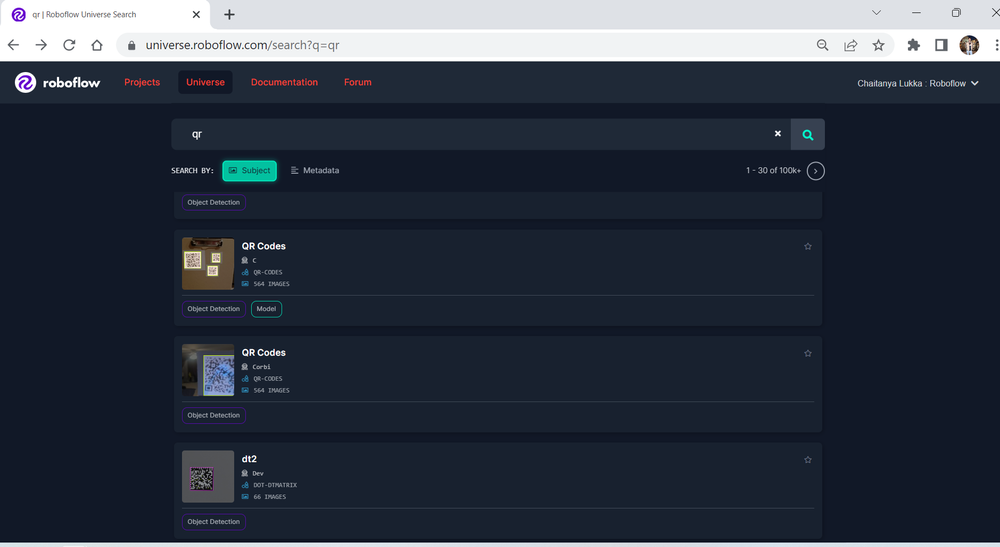The height and width of the screenshot is (547, 1000).
Task: Star the QR Codes dataset by Corbi
Action: [808, 353]
